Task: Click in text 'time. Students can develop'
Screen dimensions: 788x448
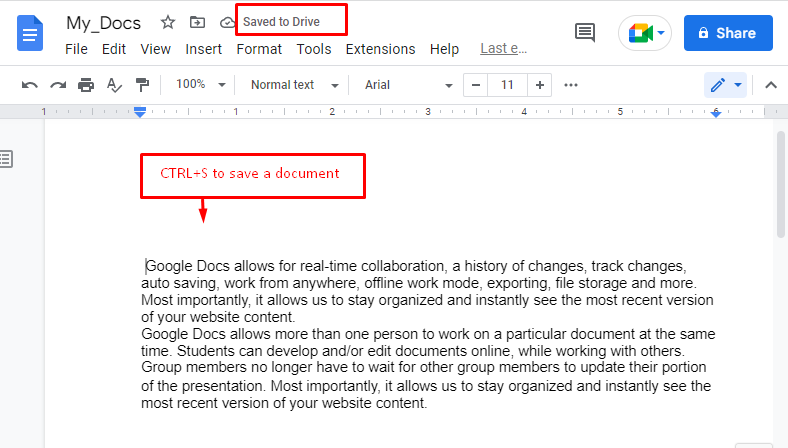Action: click(230, 351)
